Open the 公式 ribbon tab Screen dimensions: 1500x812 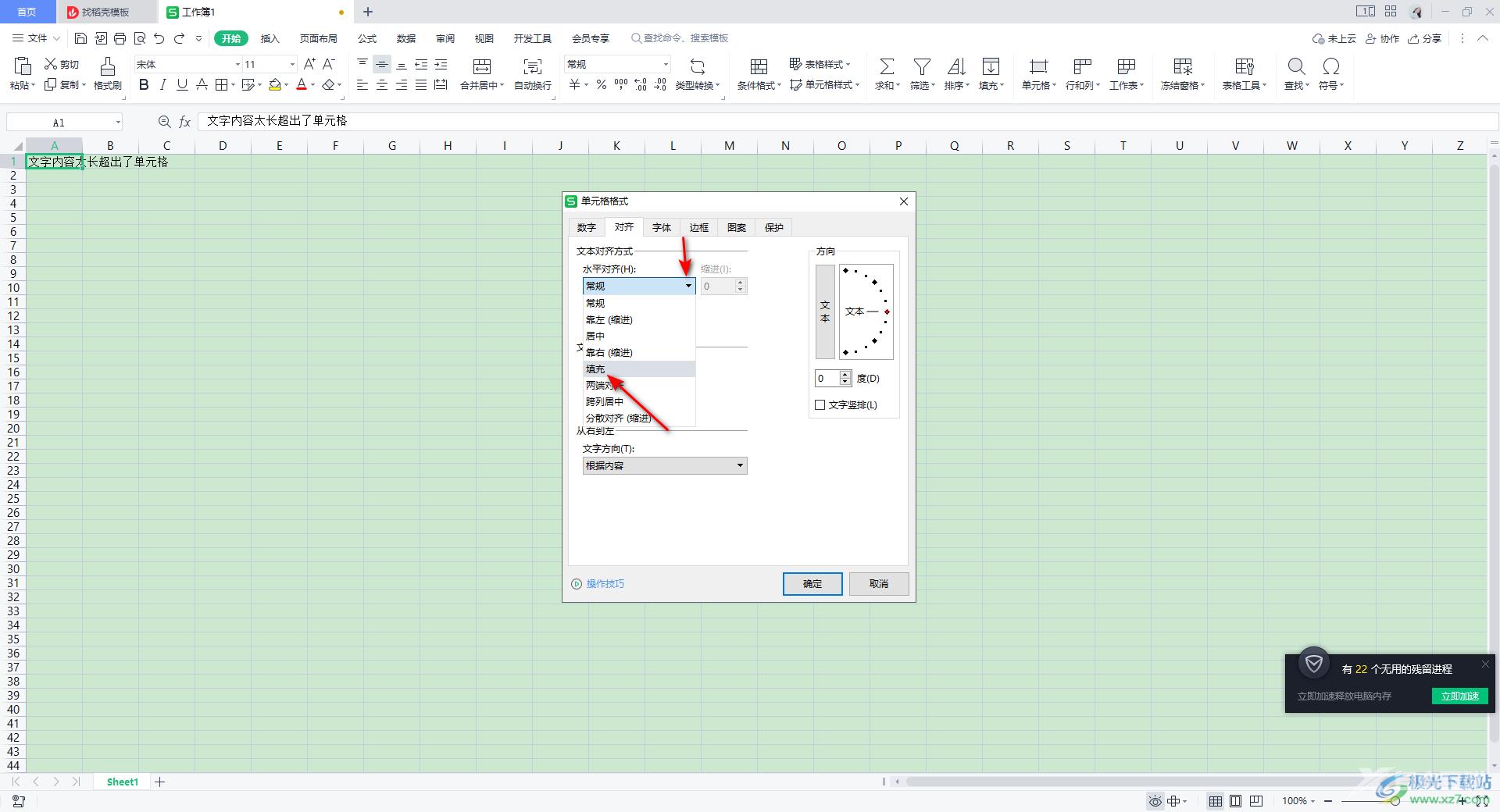(367, 38)
